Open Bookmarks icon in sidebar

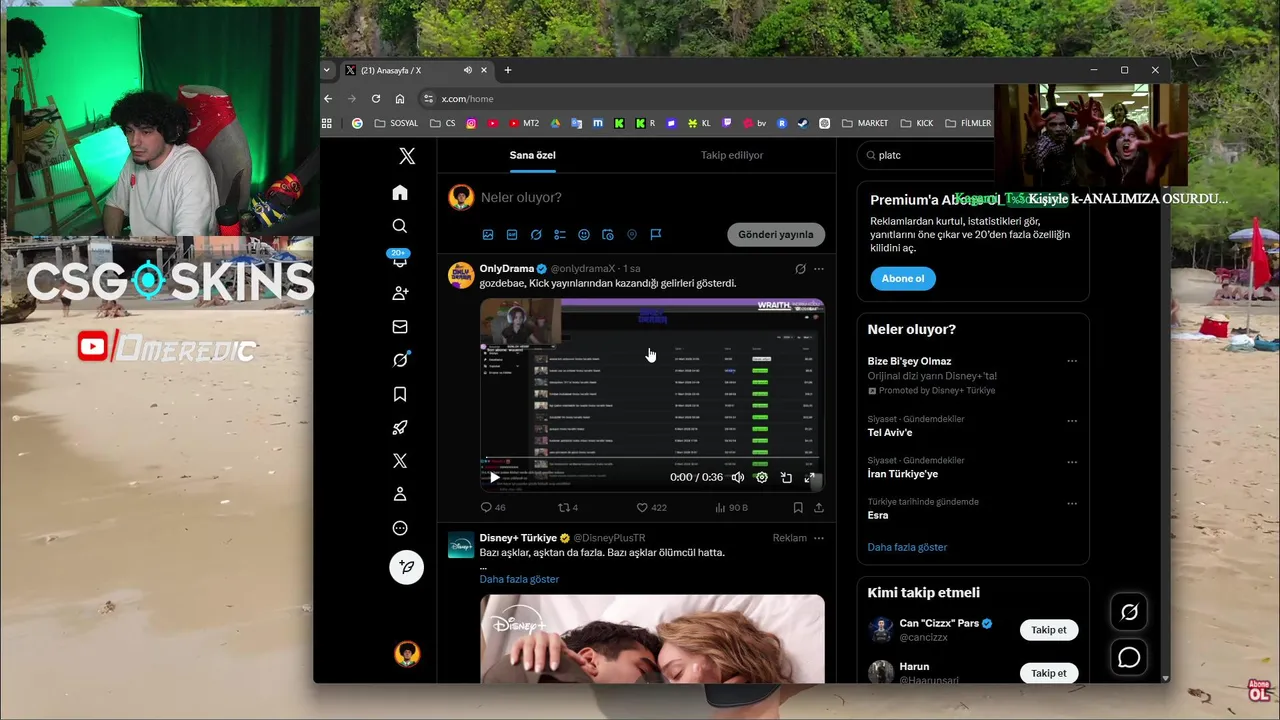[x=400, y=394]
